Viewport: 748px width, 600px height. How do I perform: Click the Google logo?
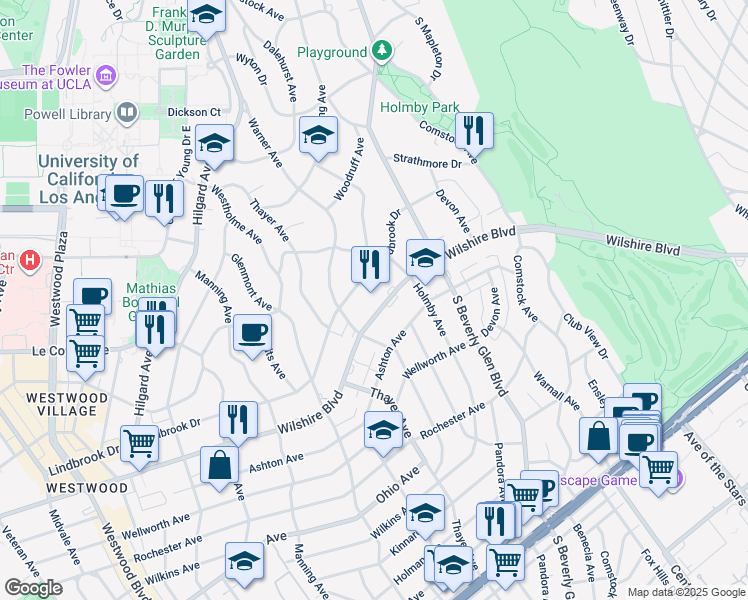(33, 588)
